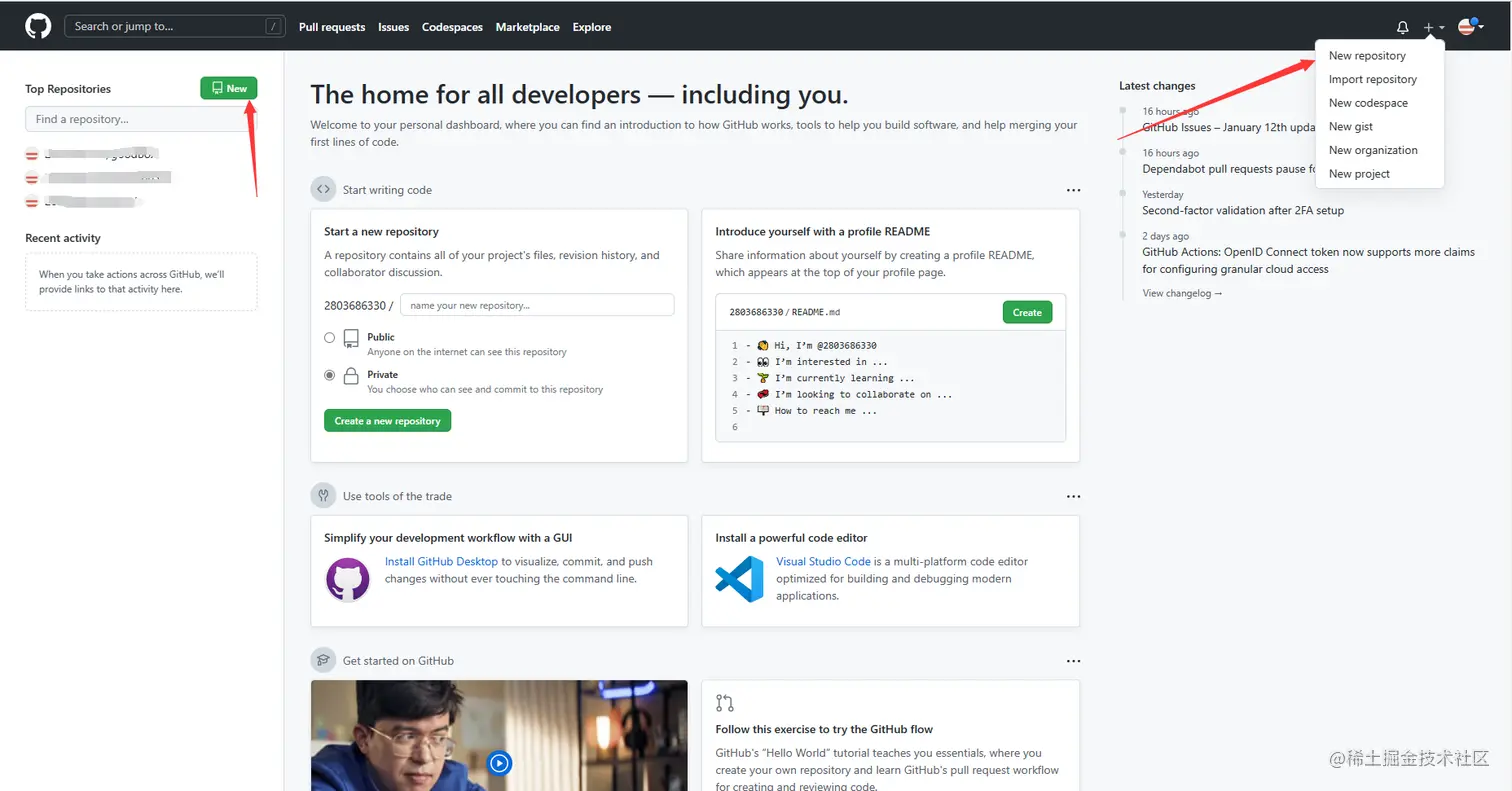Select the Private repository radio button
Image resolution: width=1512 pixels, height=791 pixels.
tap(330, 375)
